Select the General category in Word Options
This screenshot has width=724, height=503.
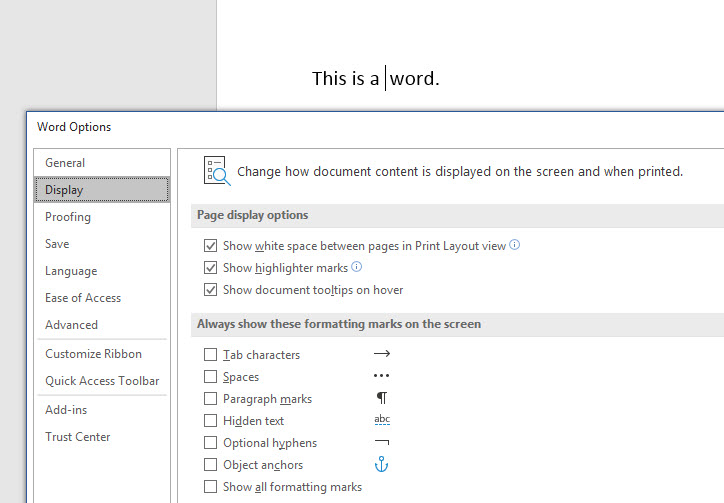click(102, 163)
